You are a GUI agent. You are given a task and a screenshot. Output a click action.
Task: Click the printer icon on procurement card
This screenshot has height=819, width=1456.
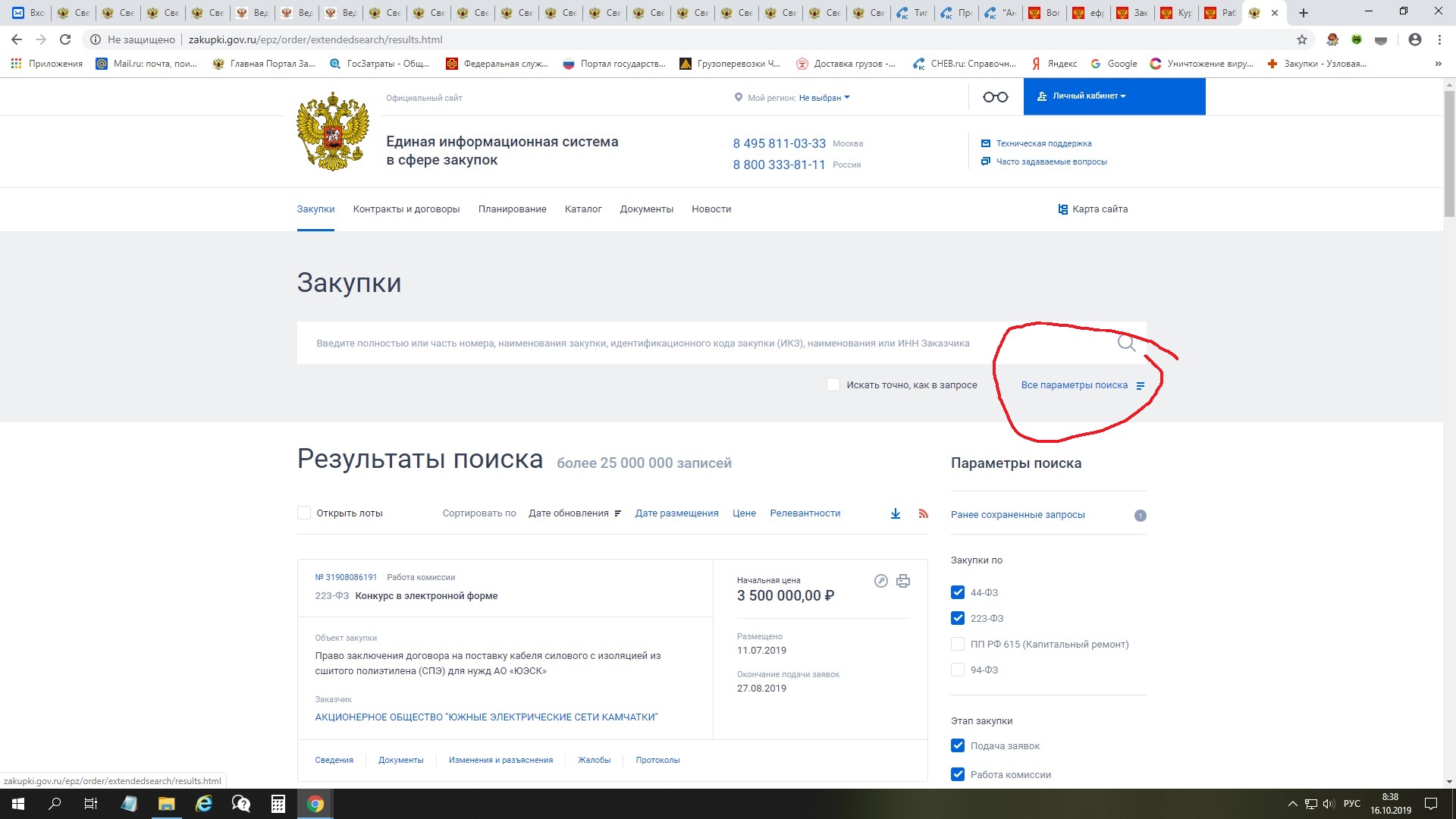tap(902, 581)
